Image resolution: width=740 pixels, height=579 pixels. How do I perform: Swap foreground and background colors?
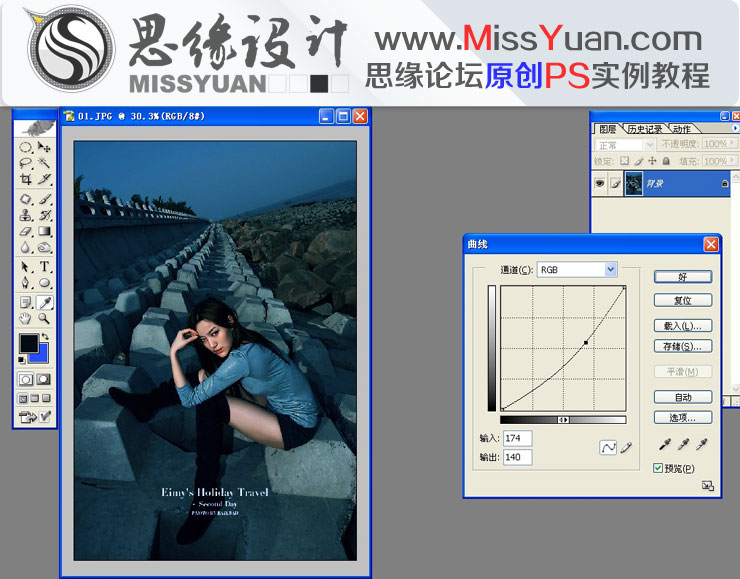point(45,336)
